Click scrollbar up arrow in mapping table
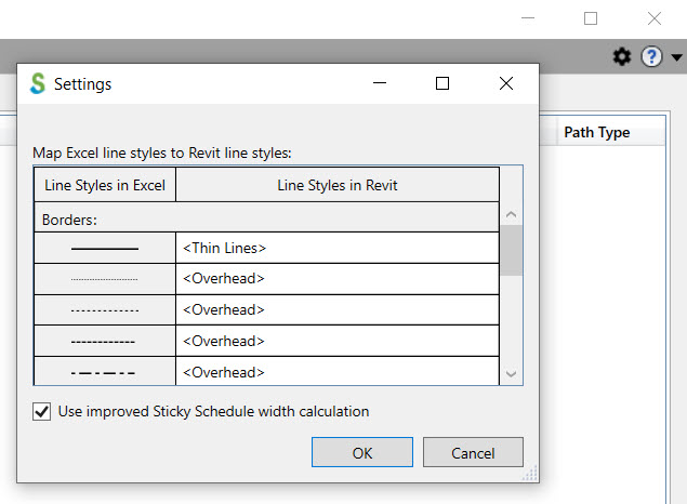The image size is (687, 504). tap(511, 214)
